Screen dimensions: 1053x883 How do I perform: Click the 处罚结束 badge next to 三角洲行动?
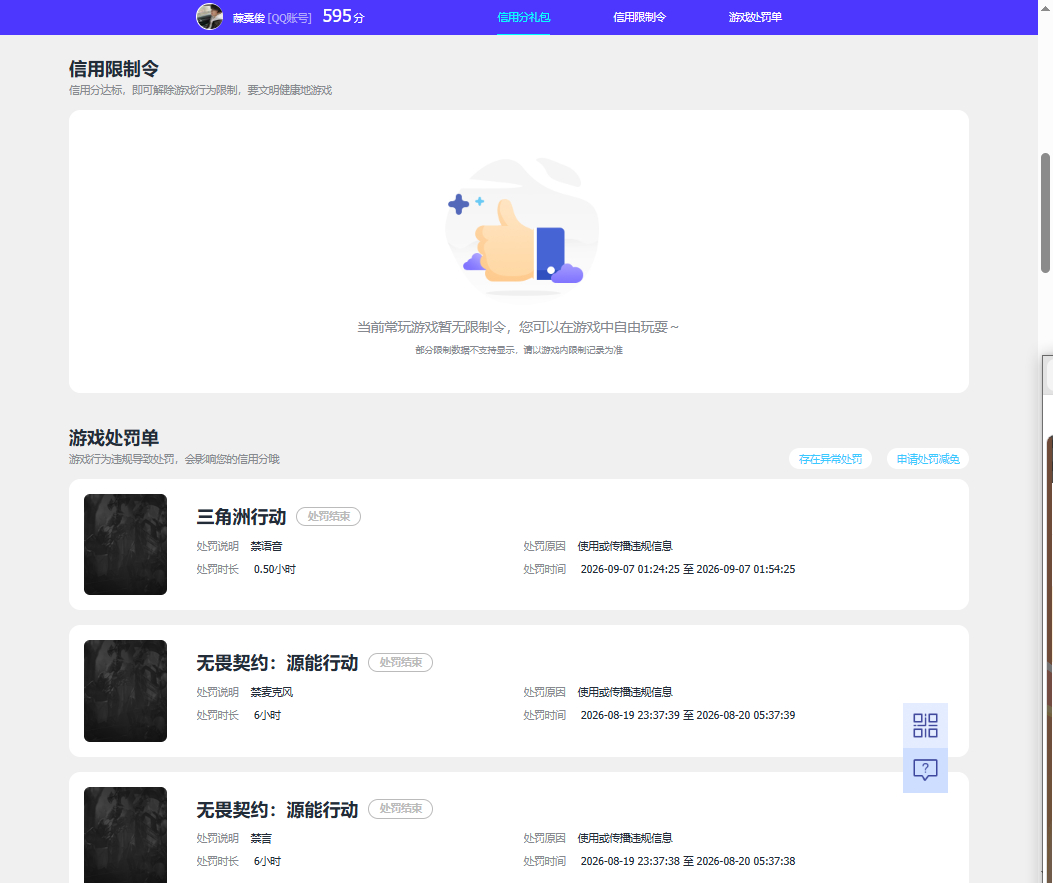(328, 516)
